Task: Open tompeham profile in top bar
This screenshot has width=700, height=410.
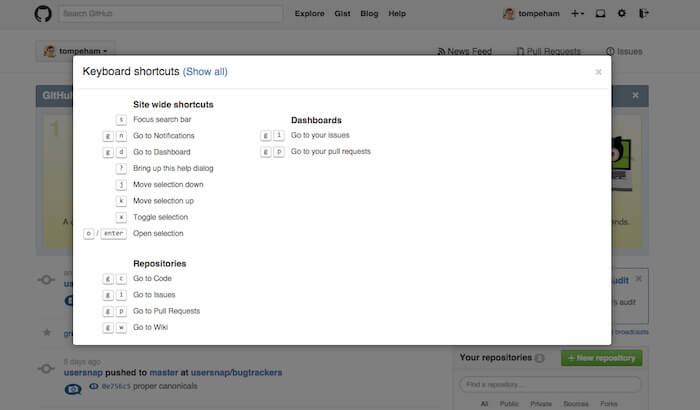Action: coord(531,13)
